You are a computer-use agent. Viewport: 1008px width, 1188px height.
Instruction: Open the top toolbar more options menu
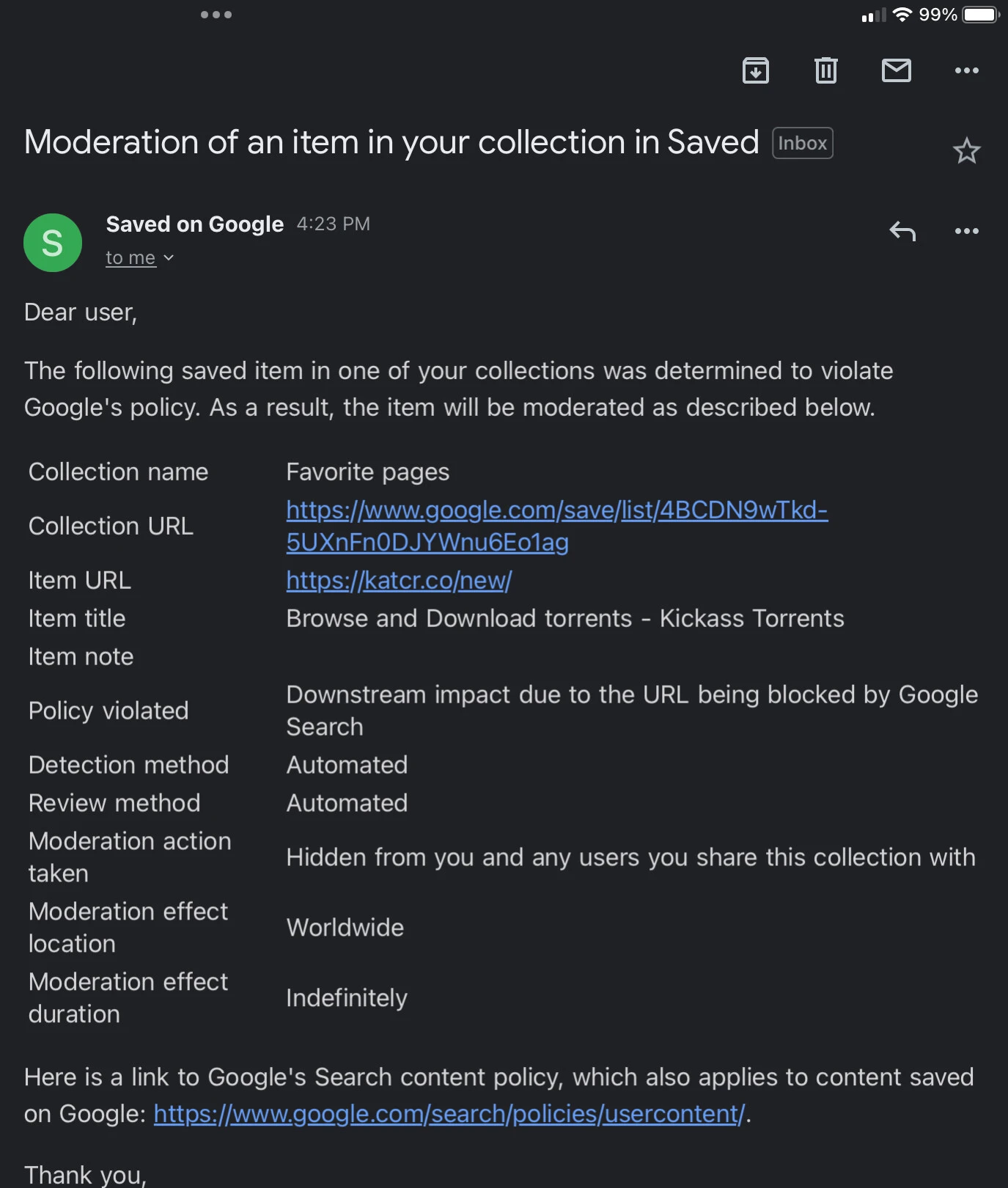(966, 70)
